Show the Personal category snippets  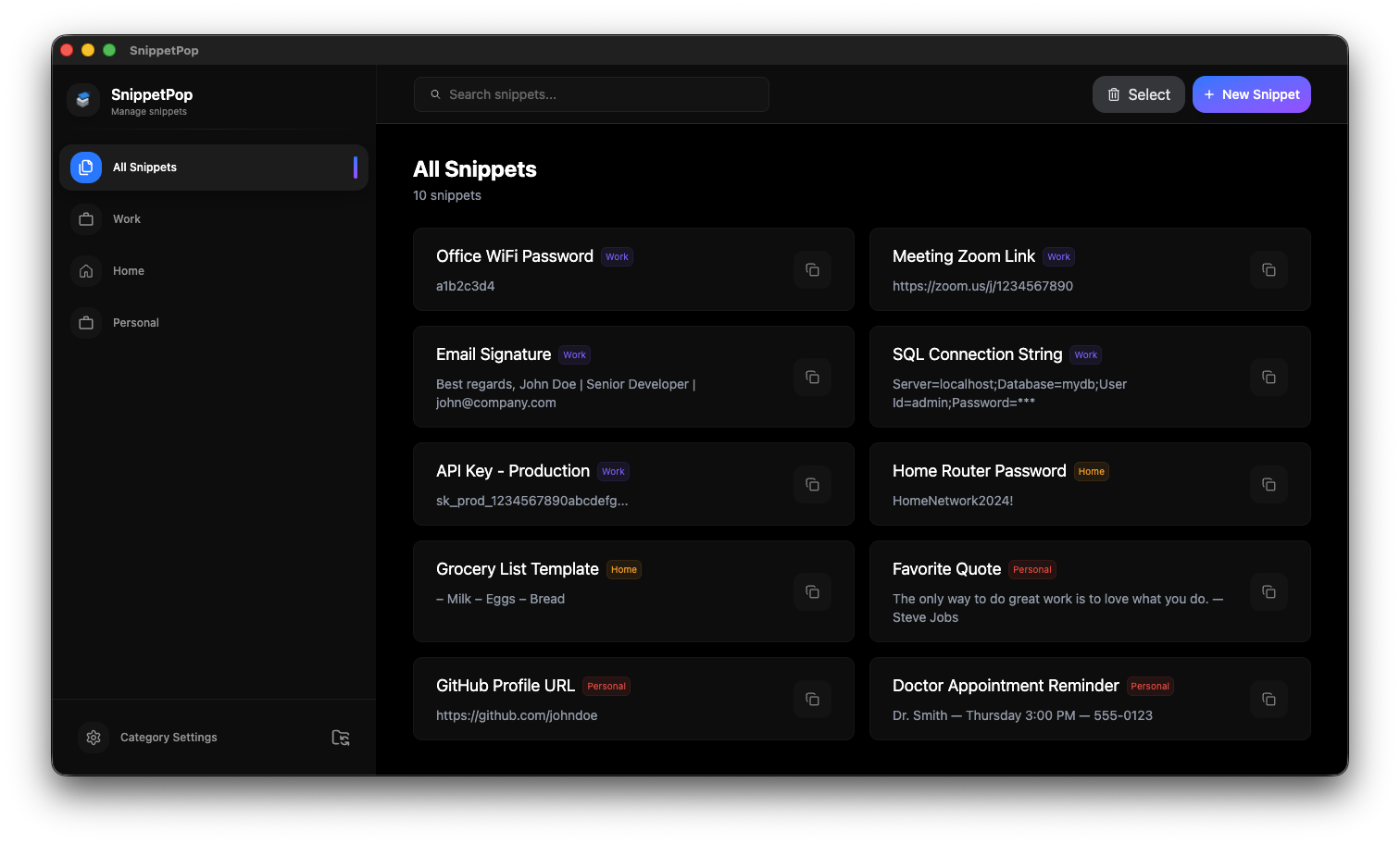(x=136, y=323)
